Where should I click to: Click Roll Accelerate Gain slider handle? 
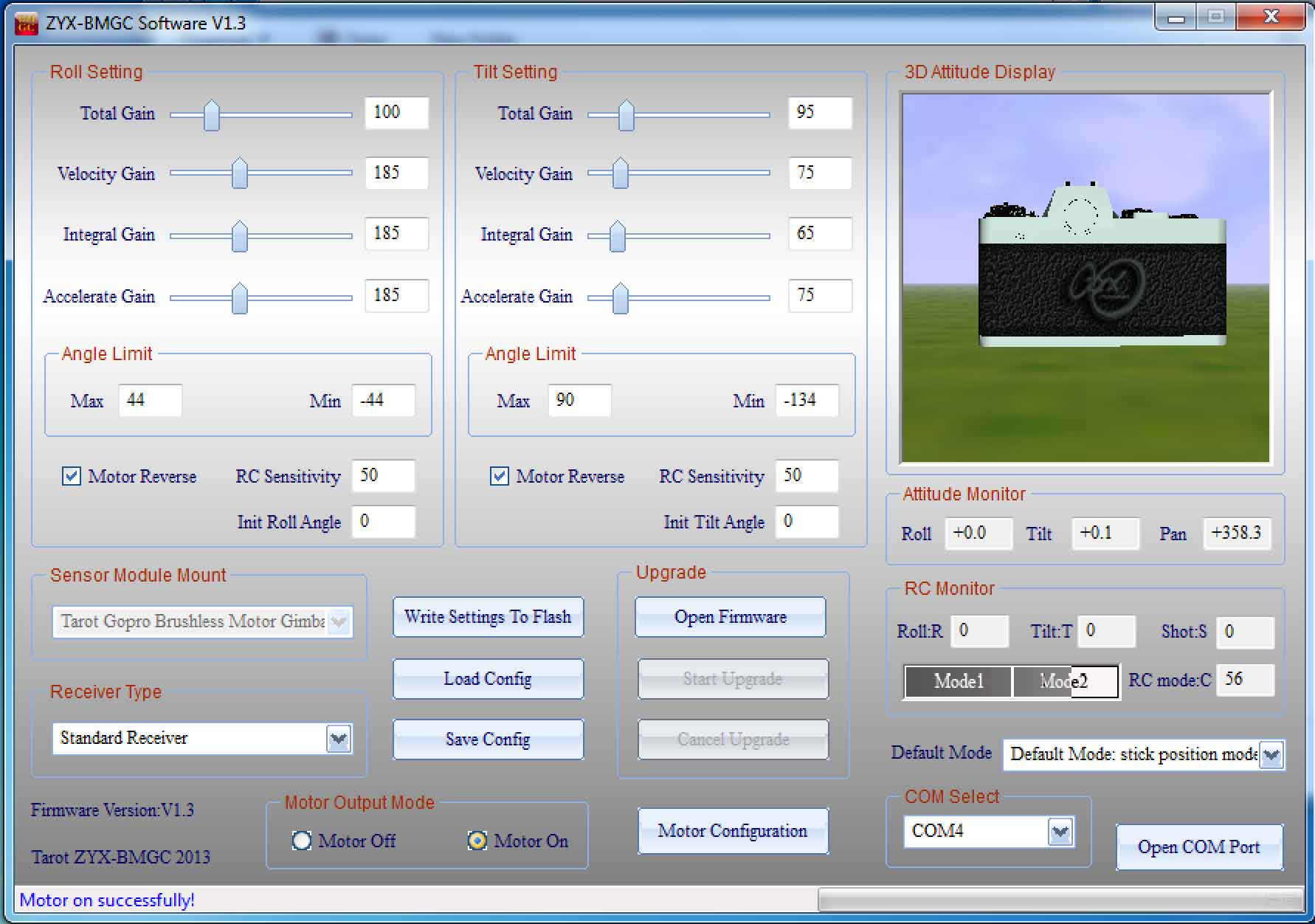pyautogui.click(x=240, y=298)
